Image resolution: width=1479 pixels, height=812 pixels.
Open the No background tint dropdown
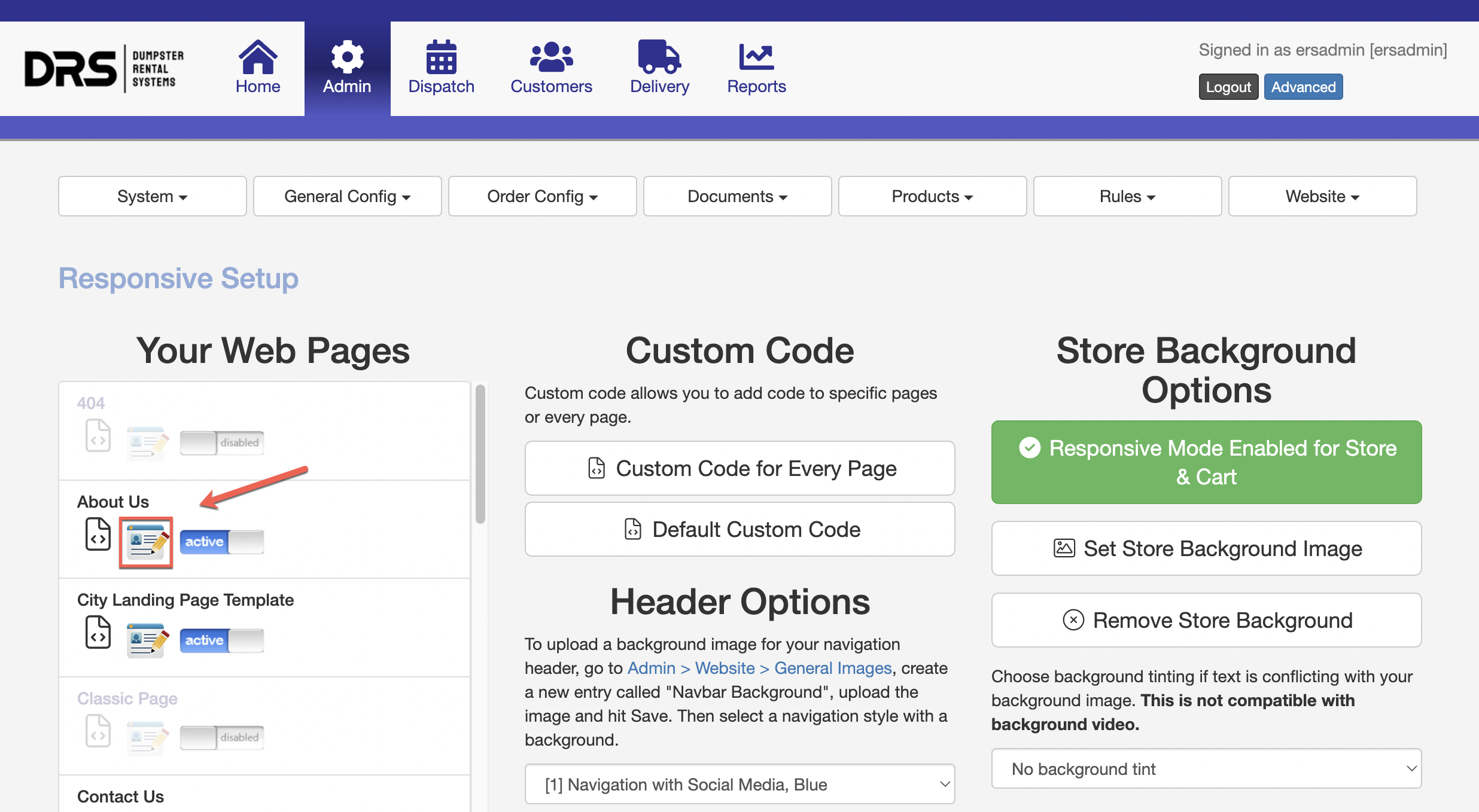[1206, 769]
